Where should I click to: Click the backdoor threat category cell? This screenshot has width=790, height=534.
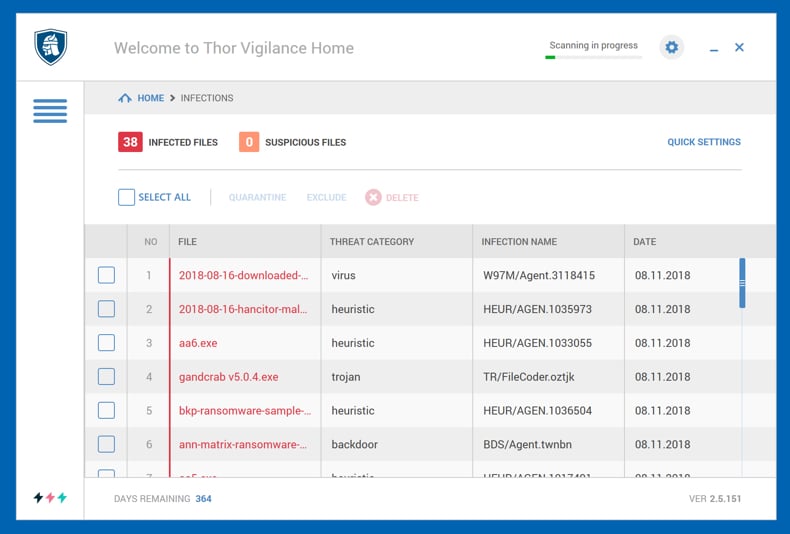coord(355,444)
